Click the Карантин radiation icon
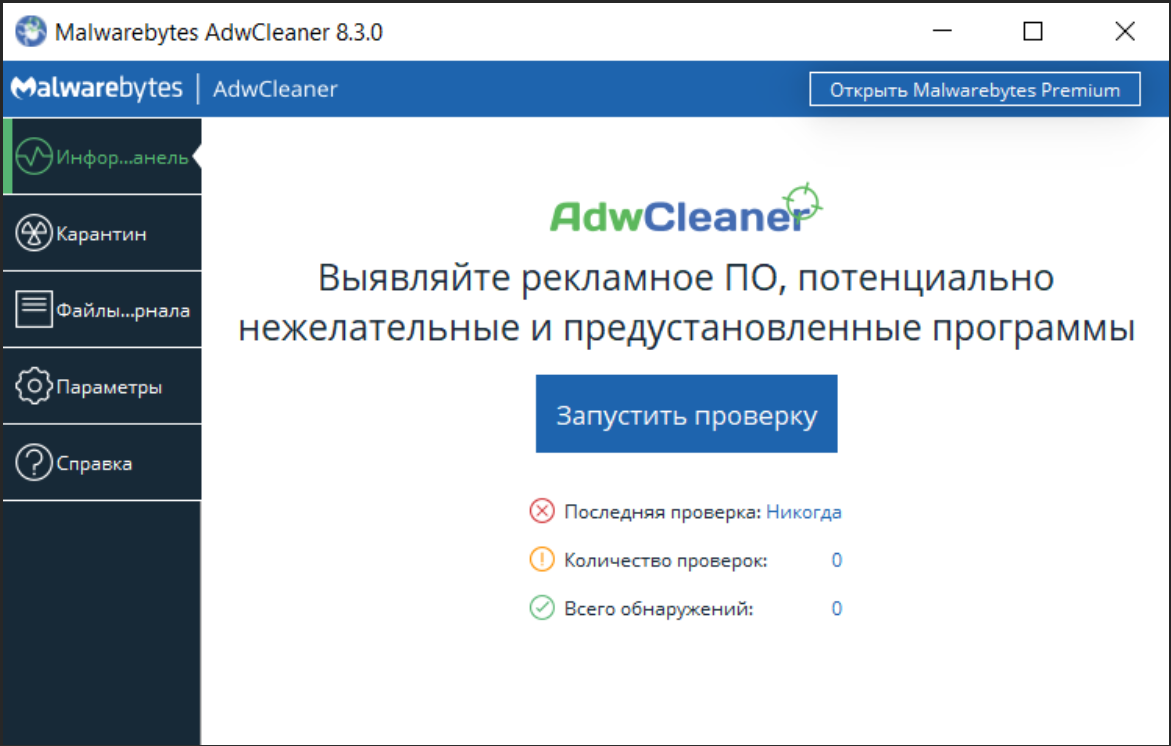The width and height of the screenshot is (1171, 746). click(34, 233)
